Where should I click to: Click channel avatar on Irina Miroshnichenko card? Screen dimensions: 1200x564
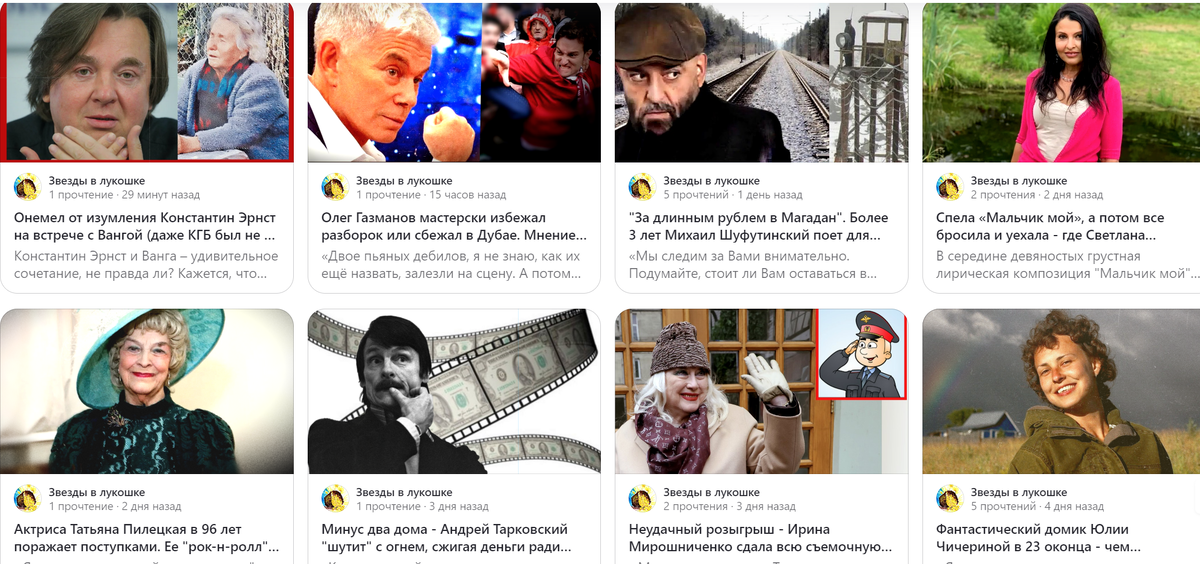coord(641,498)
